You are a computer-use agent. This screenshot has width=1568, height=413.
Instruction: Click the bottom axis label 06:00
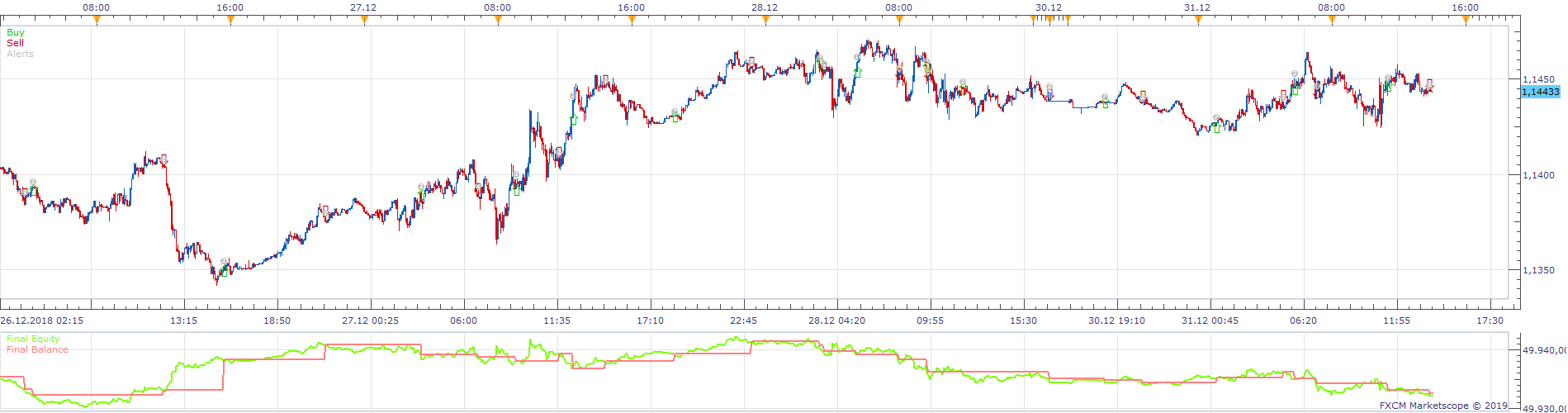click(x=463, y=320)
